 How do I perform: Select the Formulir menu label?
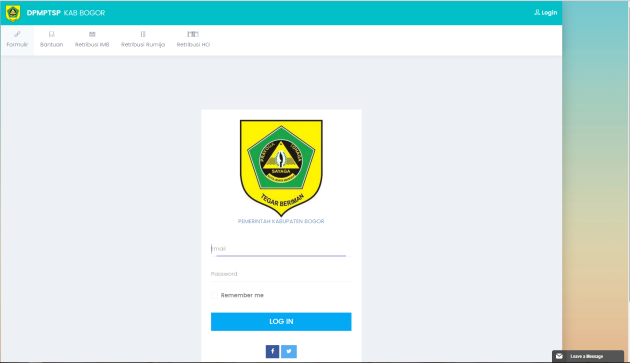pos(17,45)
